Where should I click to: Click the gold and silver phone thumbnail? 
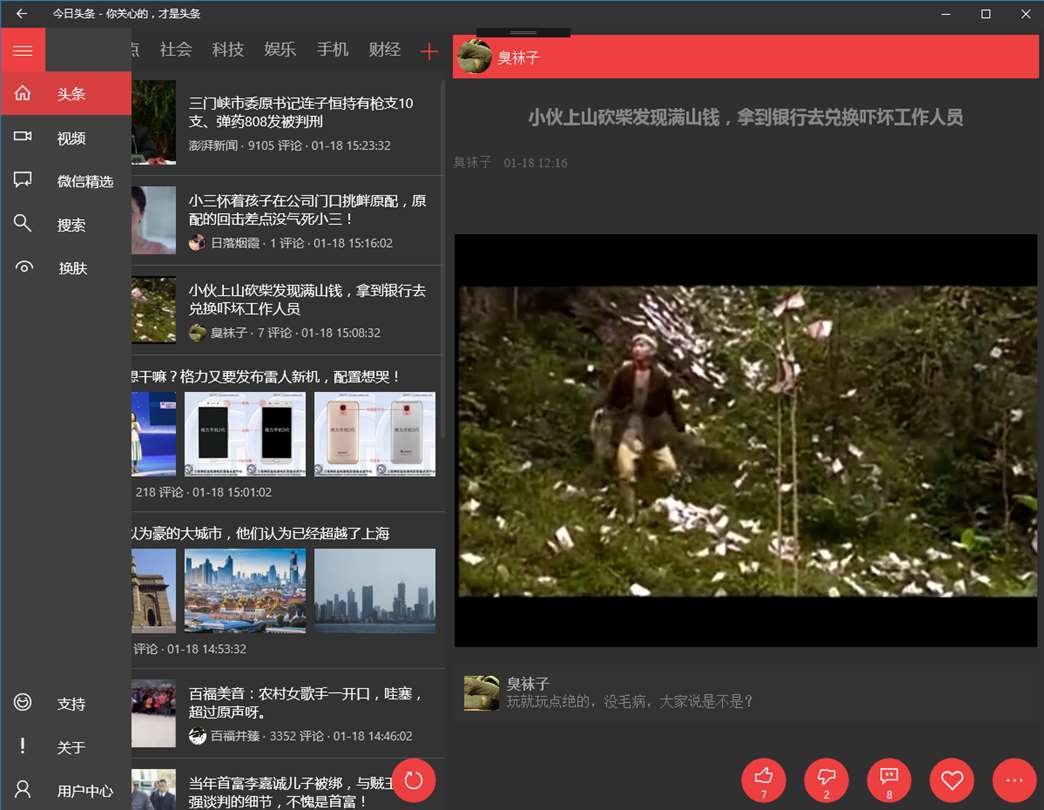[375, 434]
